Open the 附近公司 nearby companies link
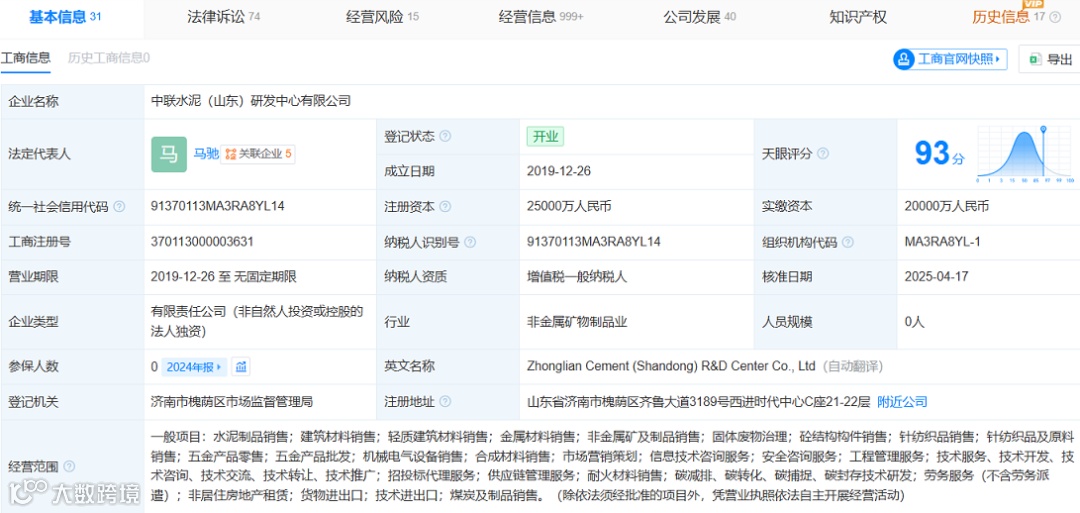Viewport: 1080px width, 513px height. 902,401
